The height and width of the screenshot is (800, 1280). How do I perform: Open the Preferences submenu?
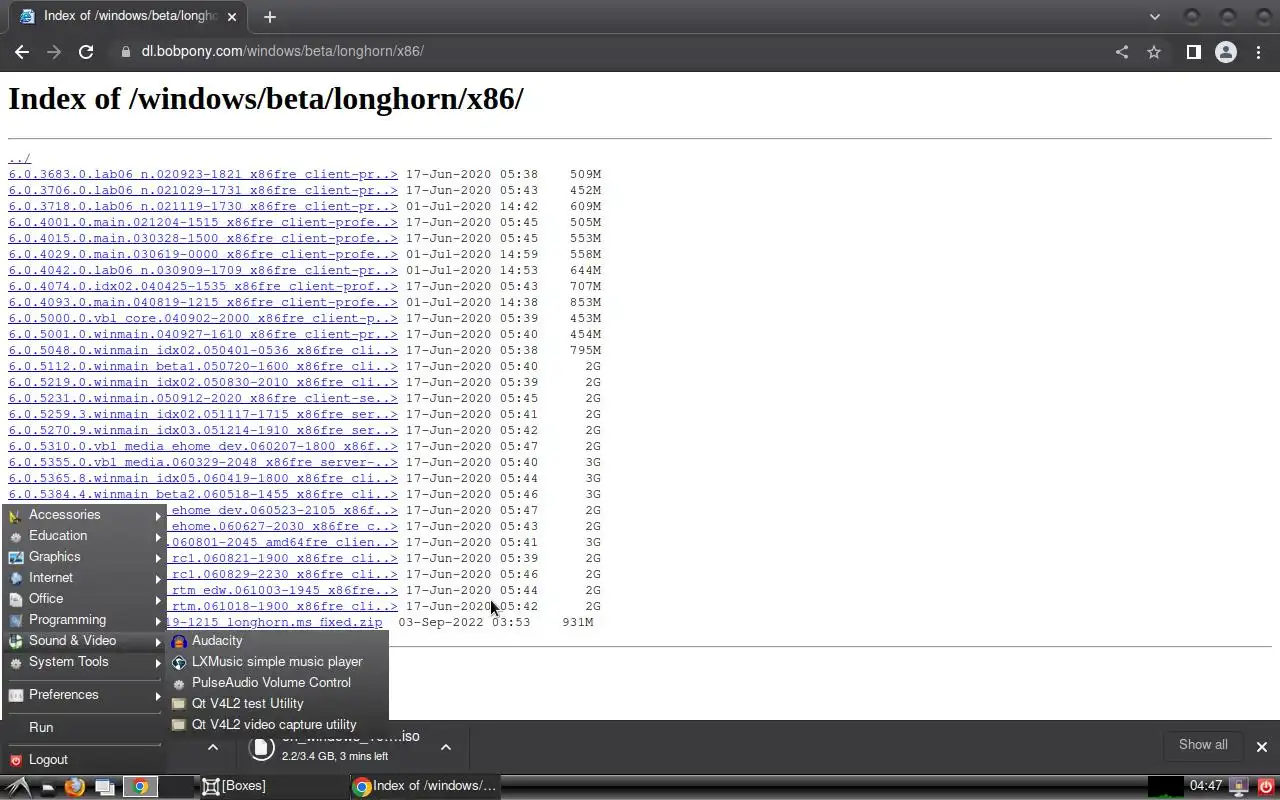coord(84,695)
